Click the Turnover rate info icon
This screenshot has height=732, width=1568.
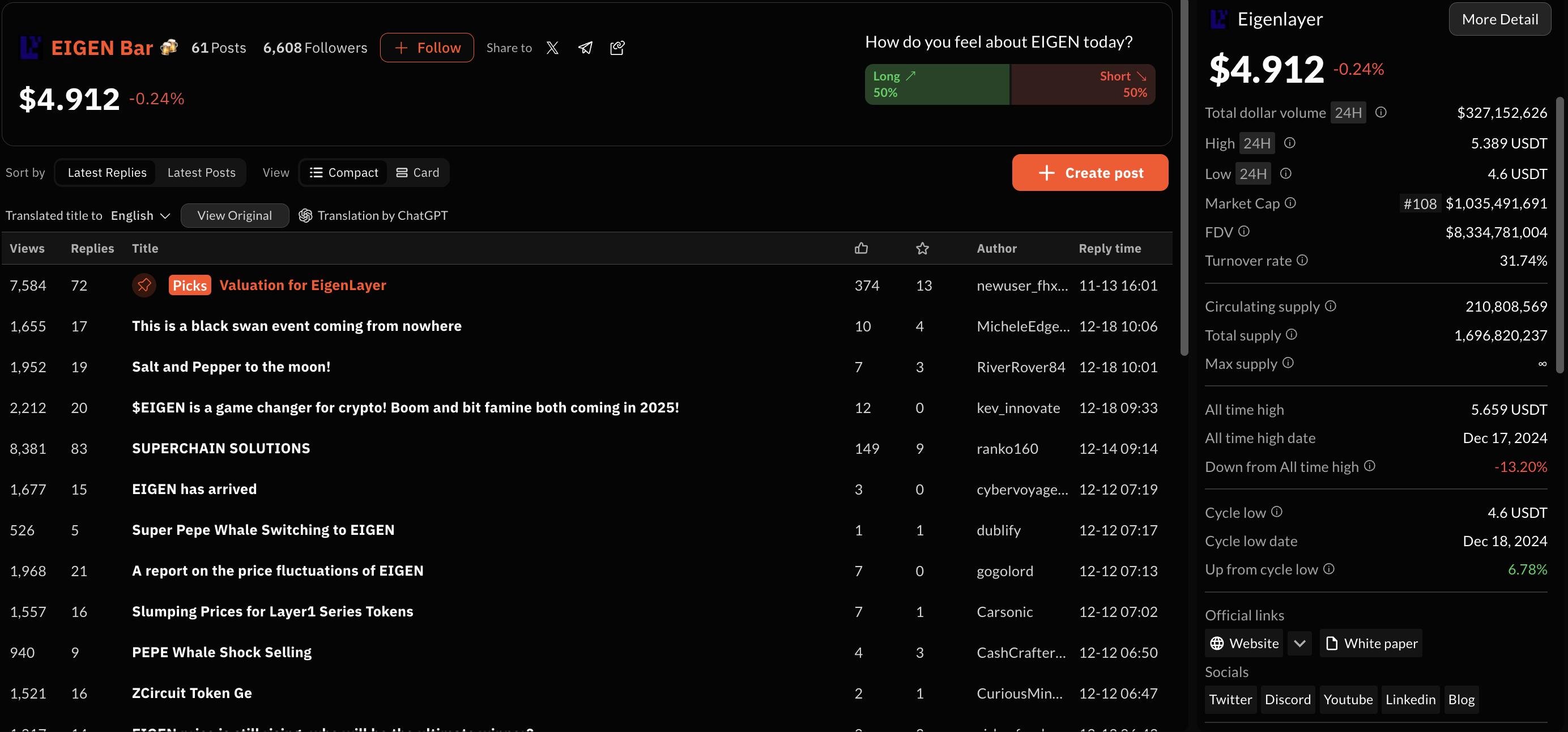(x=1302, y=260)
